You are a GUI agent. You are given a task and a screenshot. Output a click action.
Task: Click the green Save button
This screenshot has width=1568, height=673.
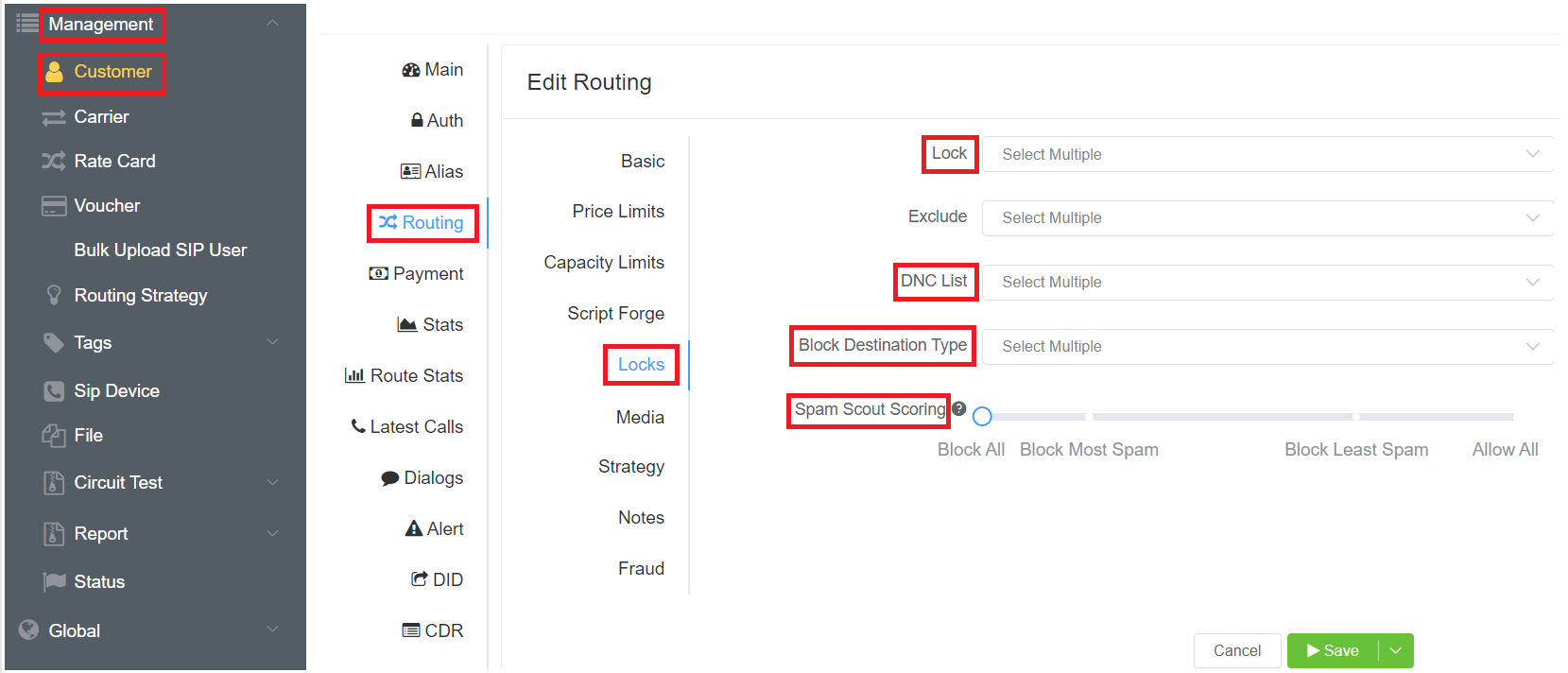(x=1333, y=650)
